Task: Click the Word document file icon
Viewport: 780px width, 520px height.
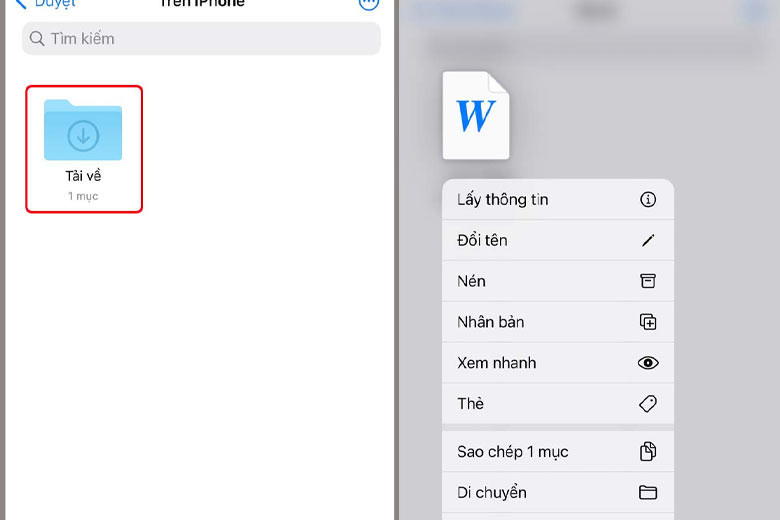Action: pyautogui.click(x=476, y=115)
